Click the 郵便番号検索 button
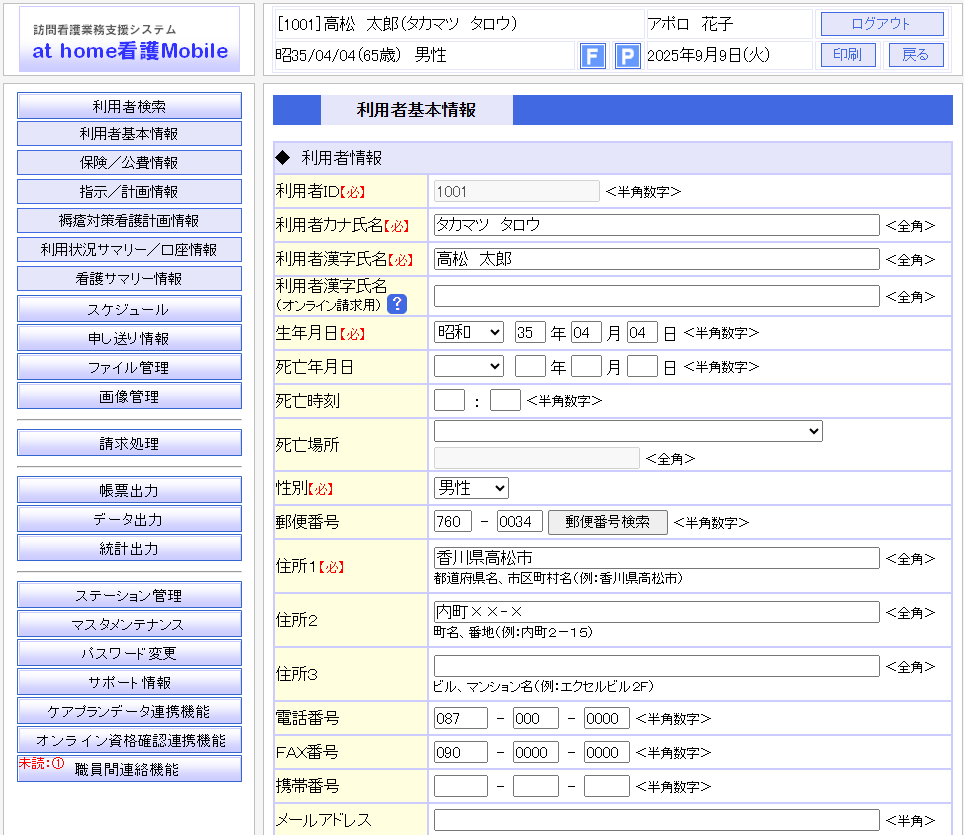964x835 pixels. (x=607, y=522)
